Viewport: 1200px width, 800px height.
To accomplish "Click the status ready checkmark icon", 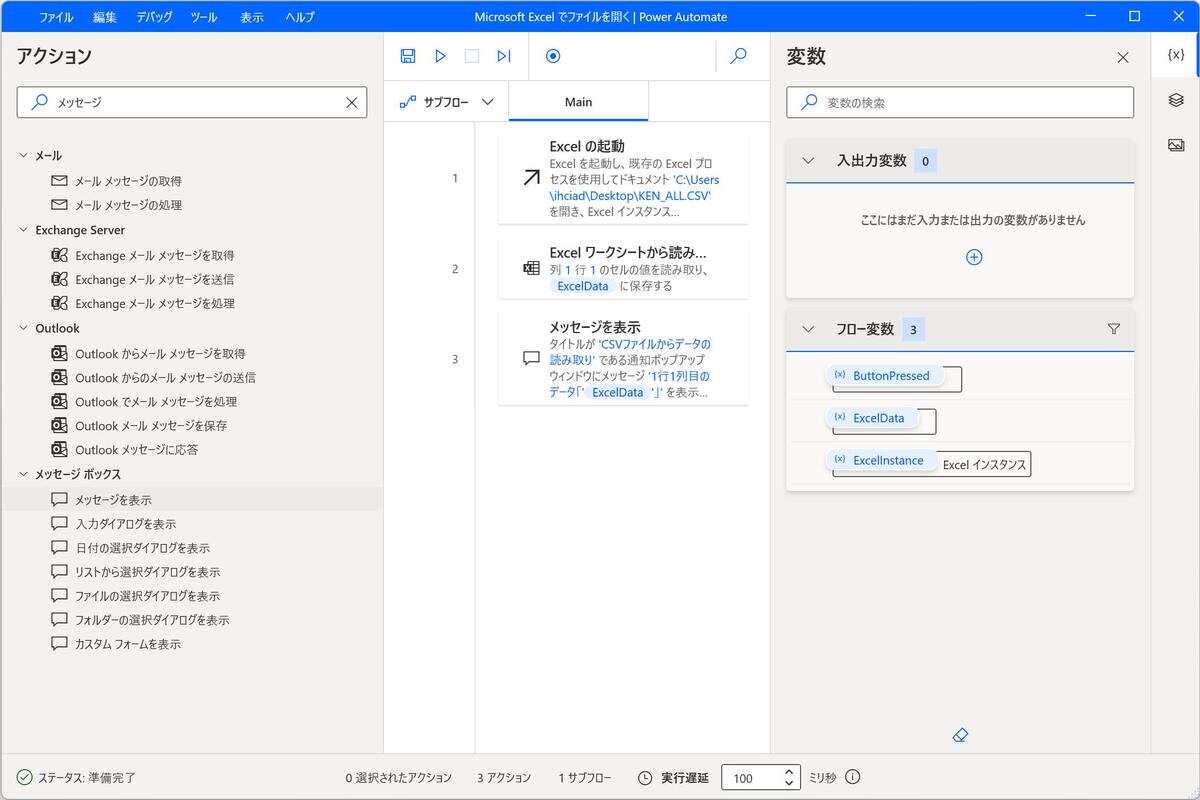I will tap(25, 777).
